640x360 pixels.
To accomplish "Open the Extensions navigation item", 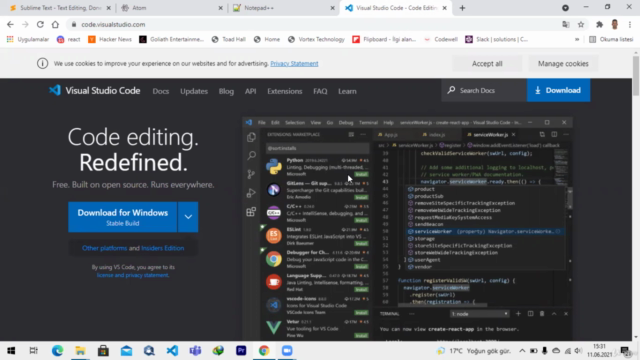I will 284,91.
